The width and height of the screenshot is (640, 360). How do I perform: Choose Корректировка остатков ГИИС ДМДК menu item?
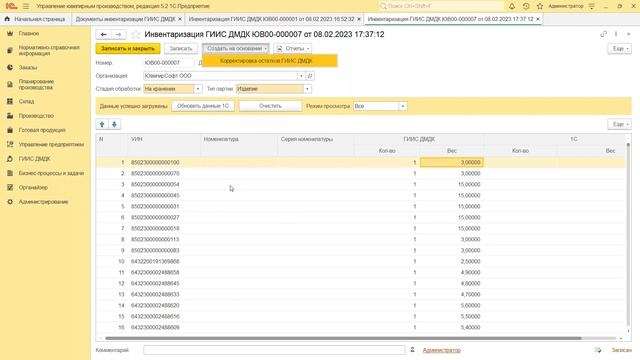tap(270, 61)
